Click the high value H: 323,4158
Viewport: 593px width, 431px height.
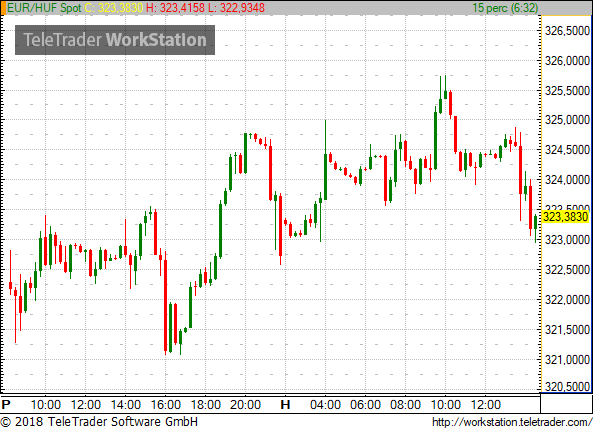(x=175, y=8)
